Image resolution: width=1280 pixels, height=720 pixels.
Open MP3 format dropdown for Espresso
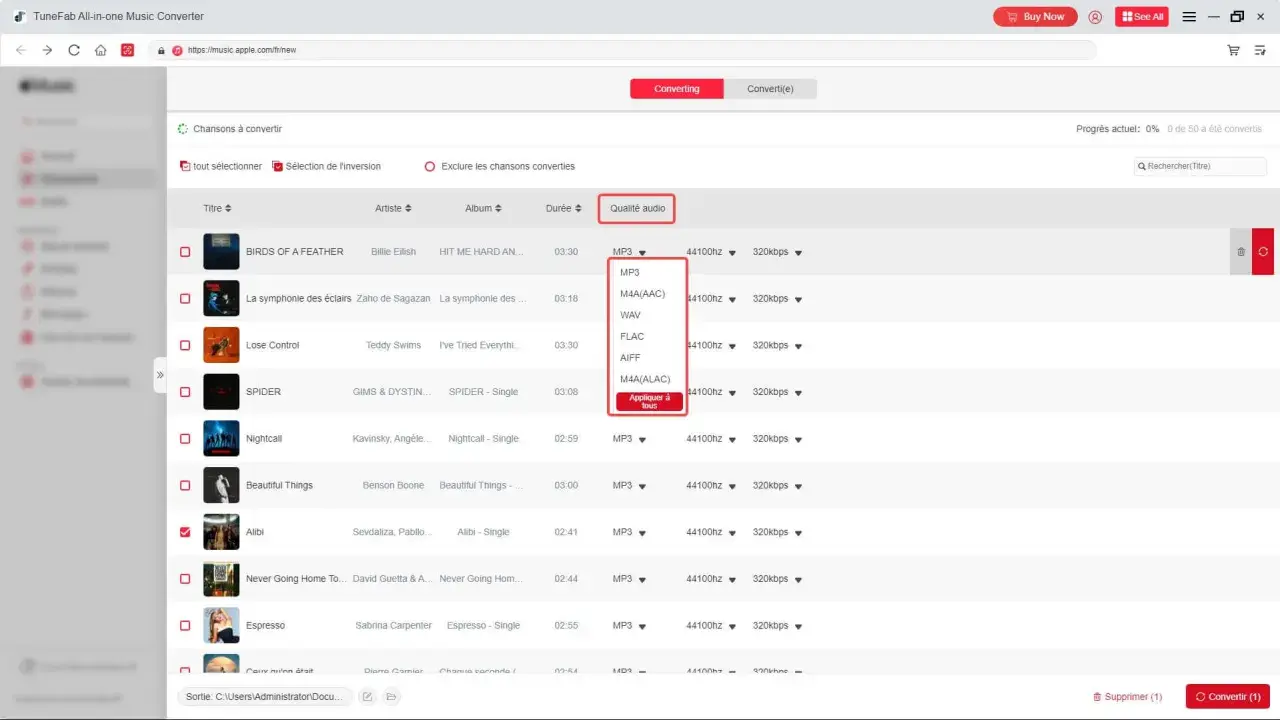coord(630,626)
